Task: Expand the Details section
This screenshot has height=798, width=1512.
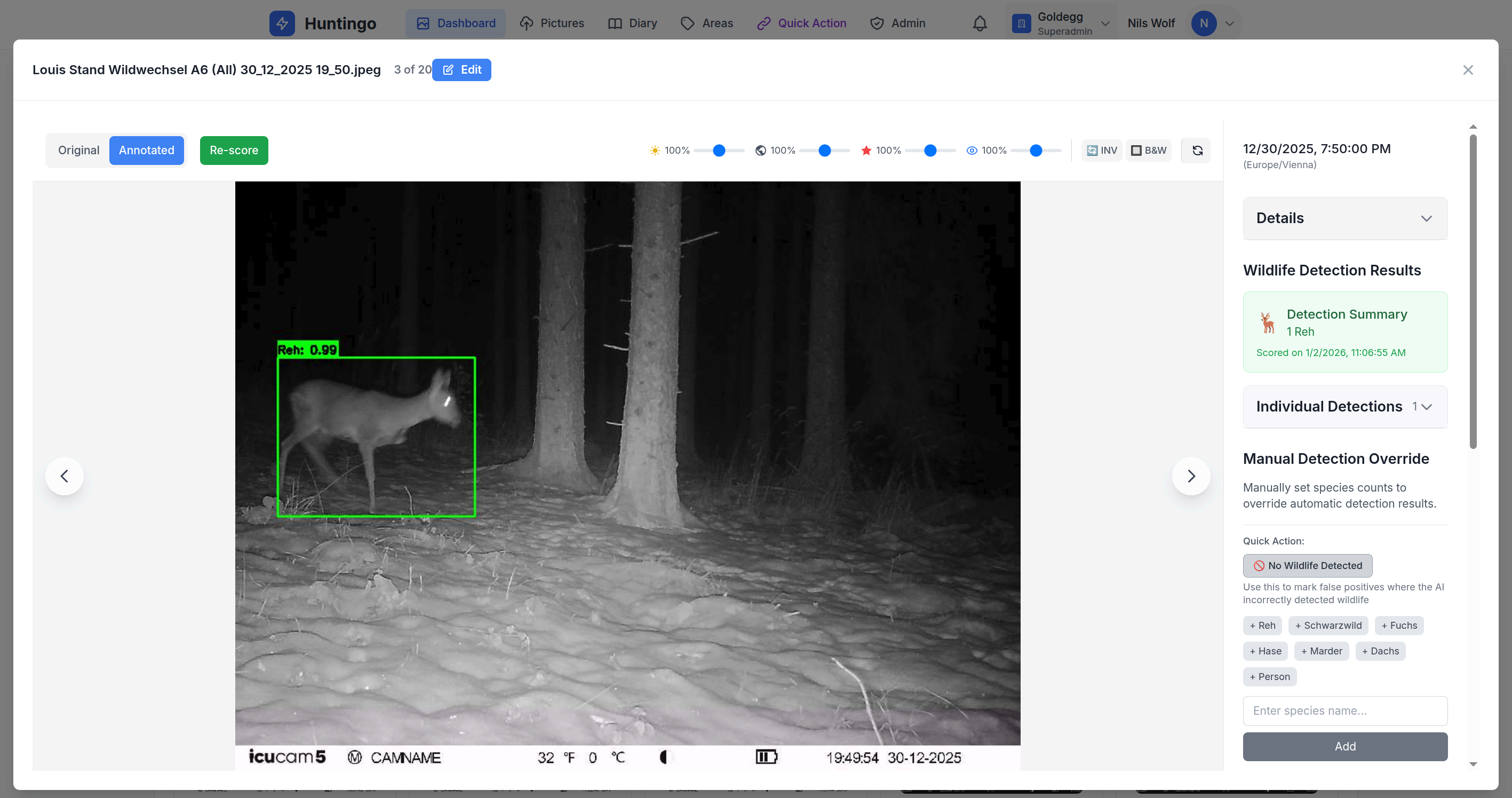Action: click(x=1344, y=218)
